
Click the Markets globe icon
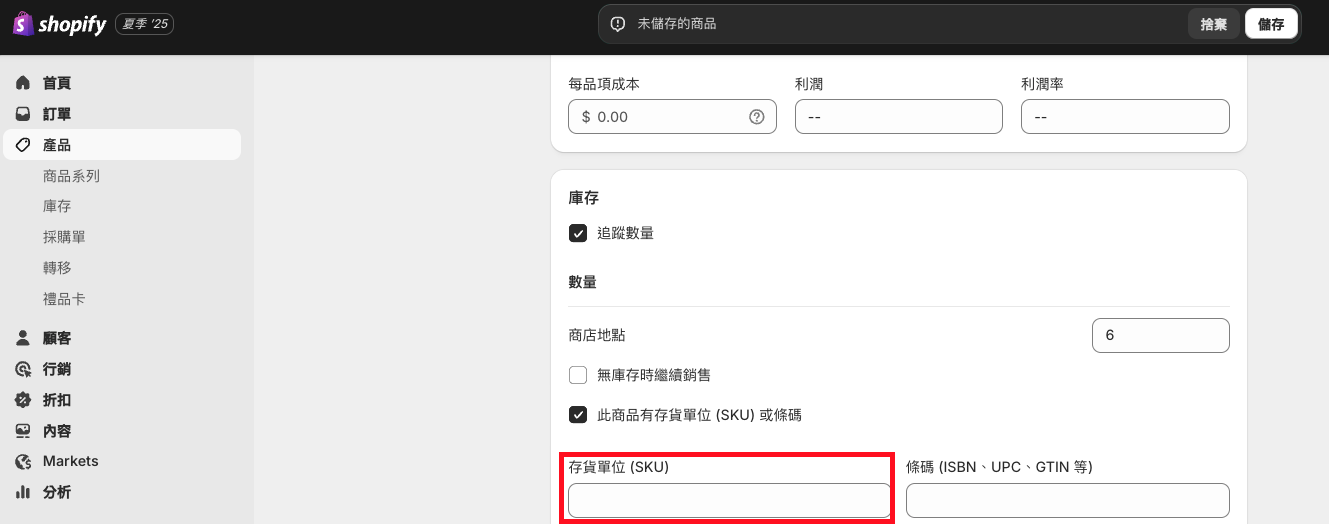pos(23,461)
